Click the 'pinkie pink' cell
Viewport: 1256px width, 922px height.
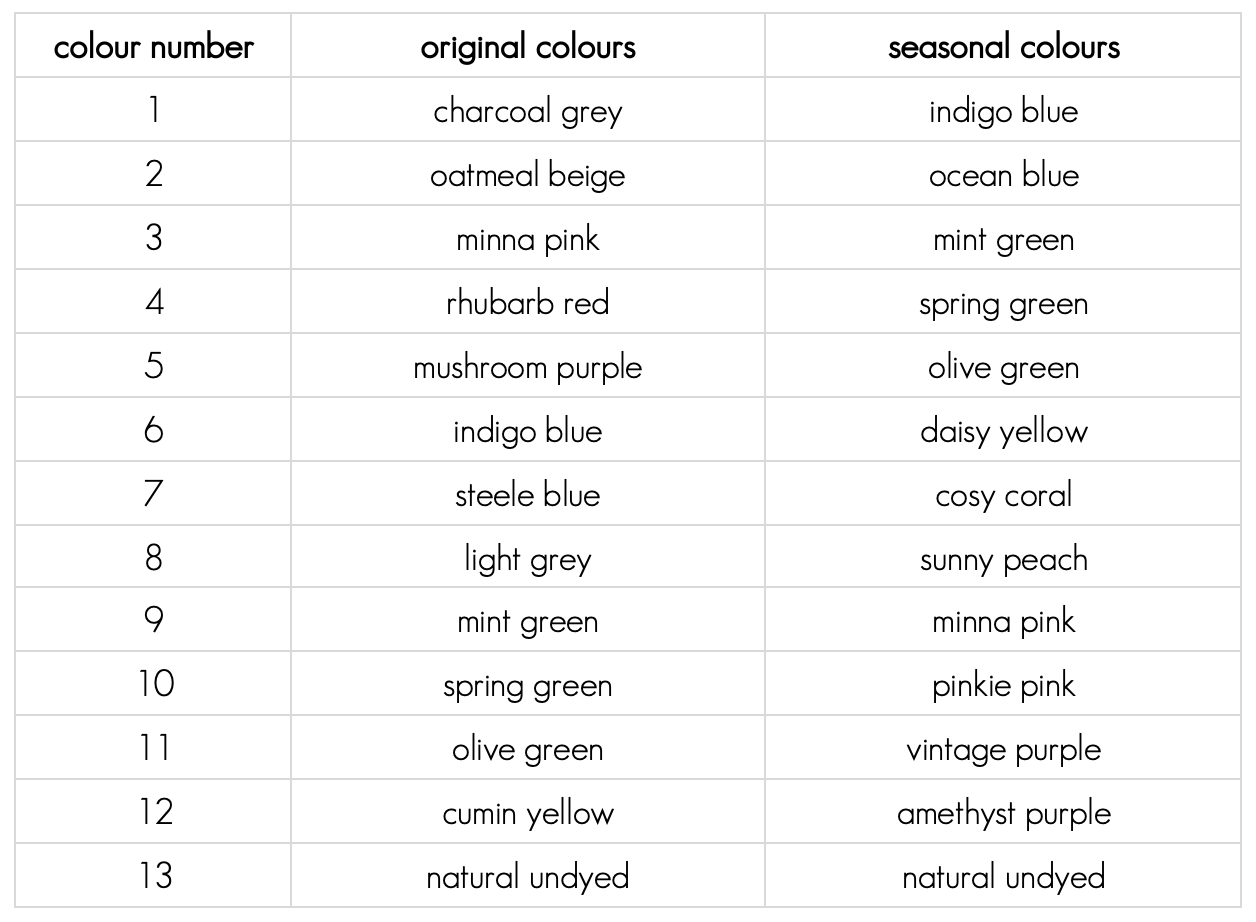tap(1003, 684)
